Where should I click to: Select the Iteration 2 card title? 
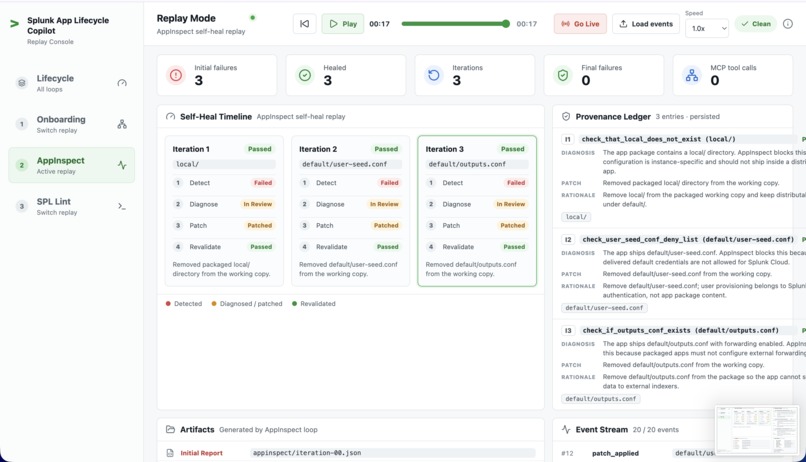click(318, 149)
